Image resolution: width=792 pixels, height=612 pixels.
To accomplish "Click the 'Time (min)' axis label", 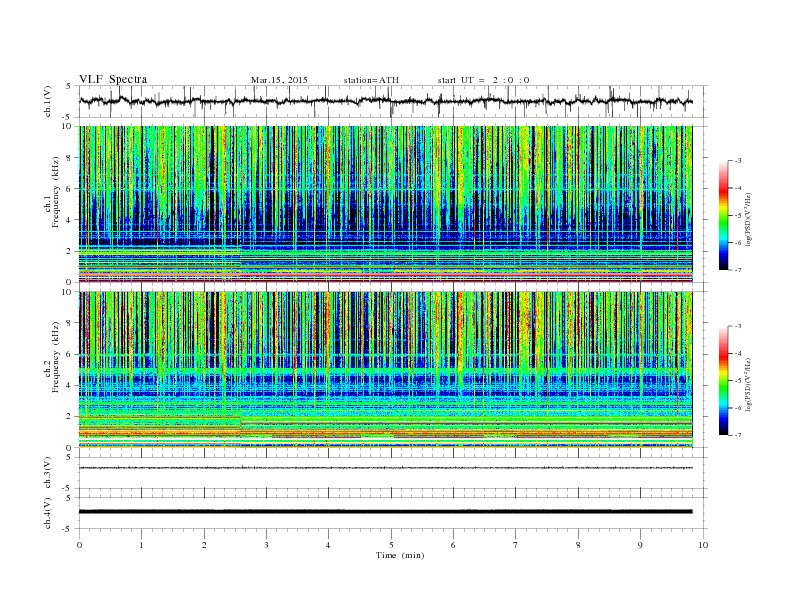I will coord(400,555).
